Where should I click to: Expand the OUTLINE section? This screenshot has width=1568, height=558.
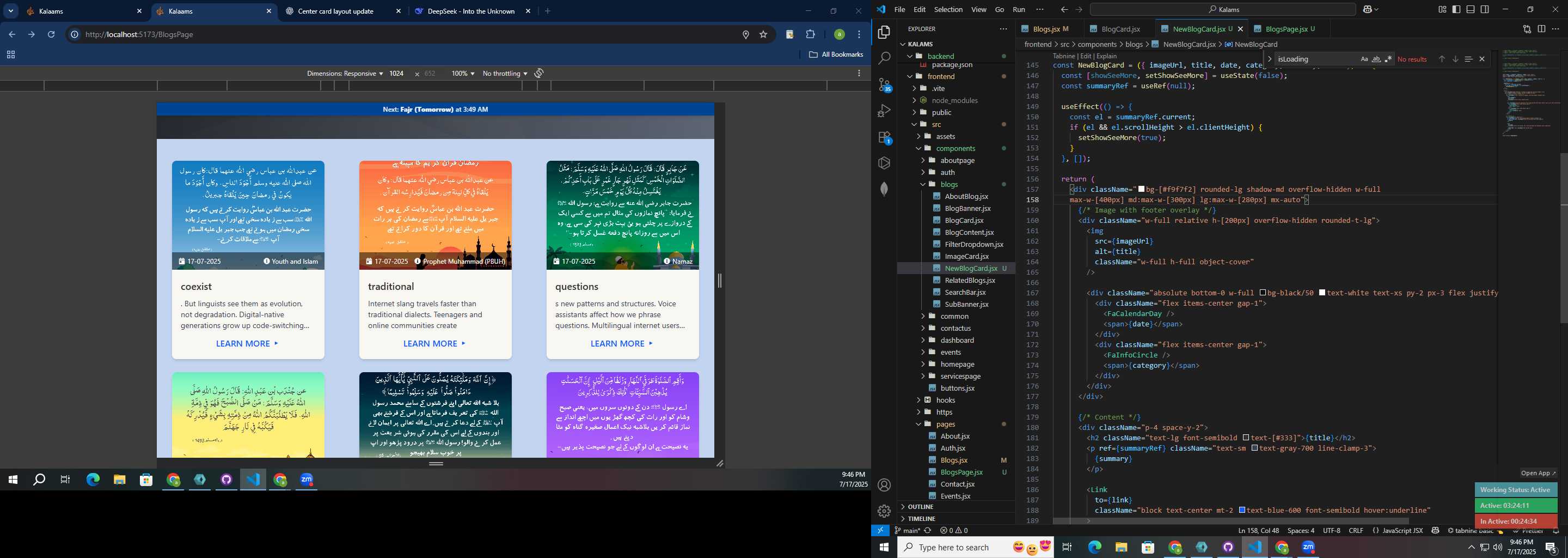[x=920, y=507]
